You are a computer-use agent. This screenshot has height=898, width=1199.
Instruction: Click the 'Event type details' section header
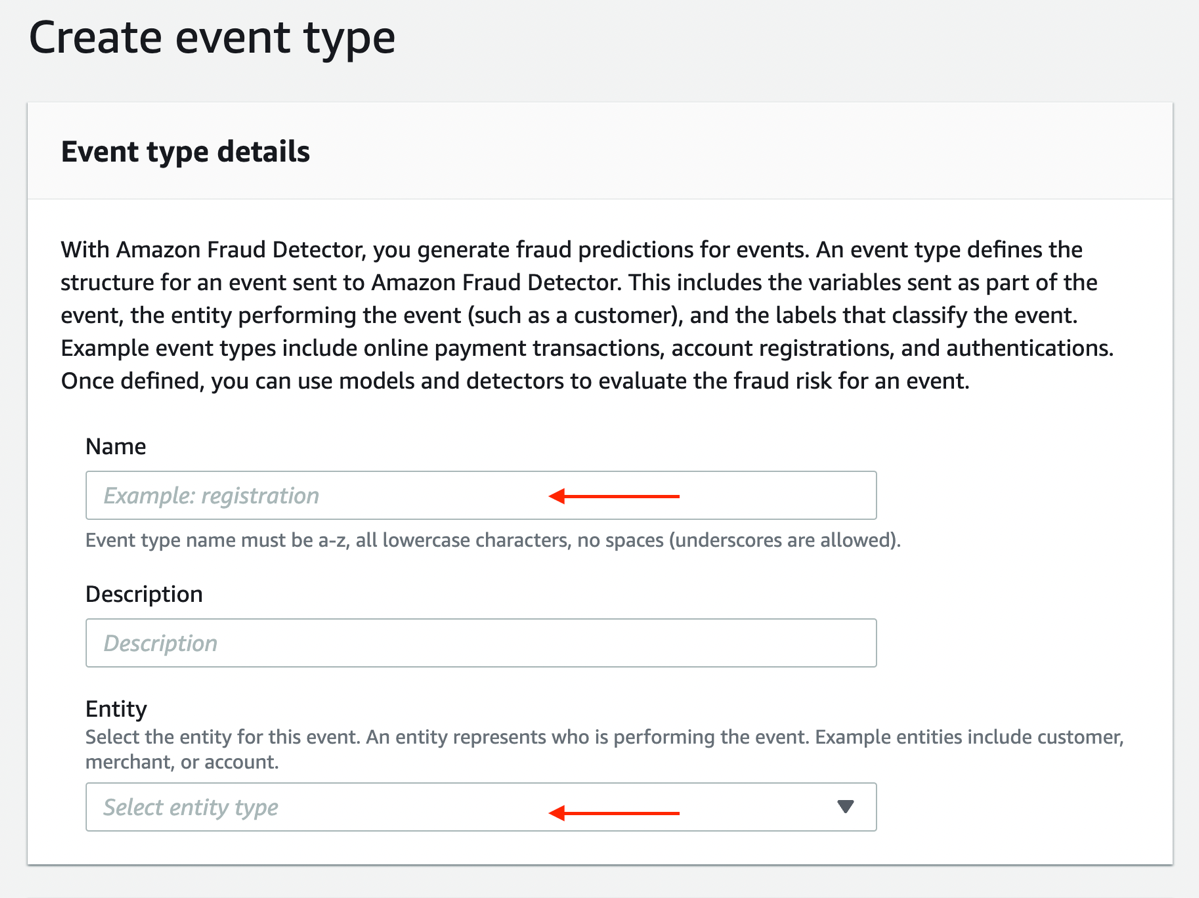[x=185, y=151]
